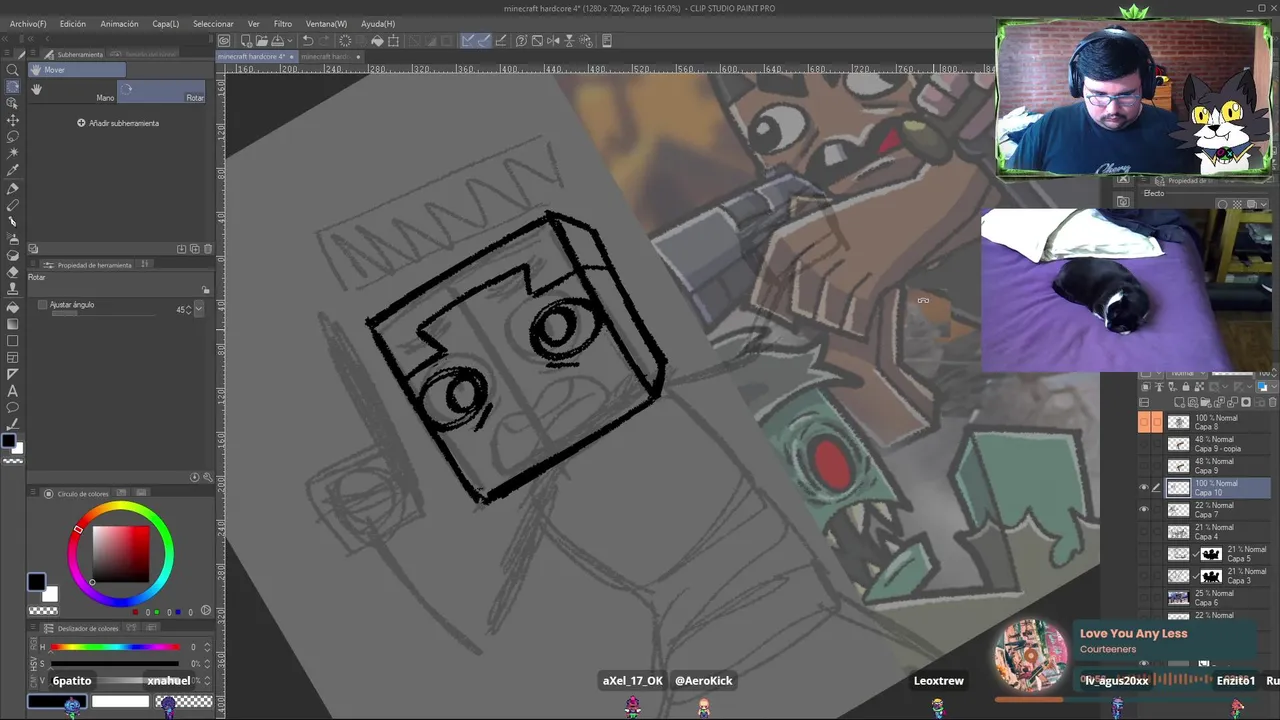Image resolution: width=1280 pixels, height=720 pixels.
Task: Click the color wheel saturation square
Action: [x=121, y=553]
